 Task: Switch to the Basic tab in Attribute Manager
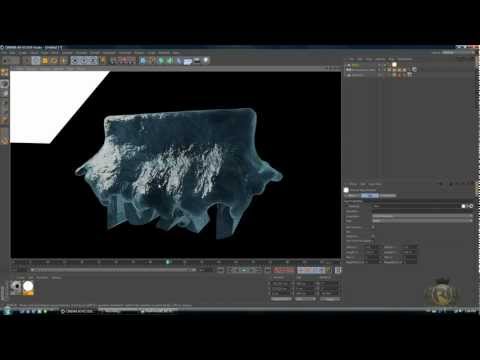coord(352,195)
